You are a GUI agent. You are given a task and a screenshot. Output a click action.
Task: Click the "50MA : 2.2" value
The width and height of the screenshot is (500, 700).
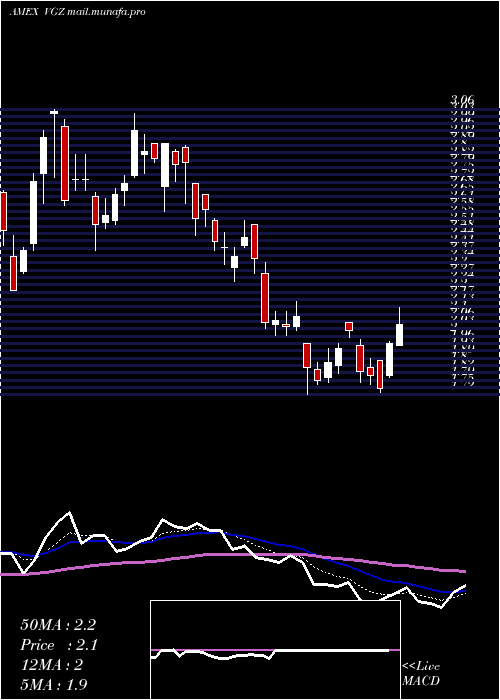click(58, 625)
